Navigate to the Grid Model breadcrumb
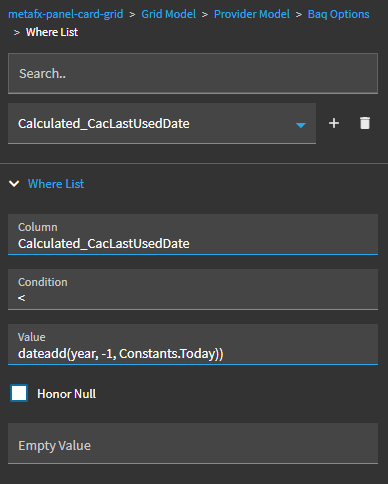Viewport: 388px width, 484px height. point(169,14)
